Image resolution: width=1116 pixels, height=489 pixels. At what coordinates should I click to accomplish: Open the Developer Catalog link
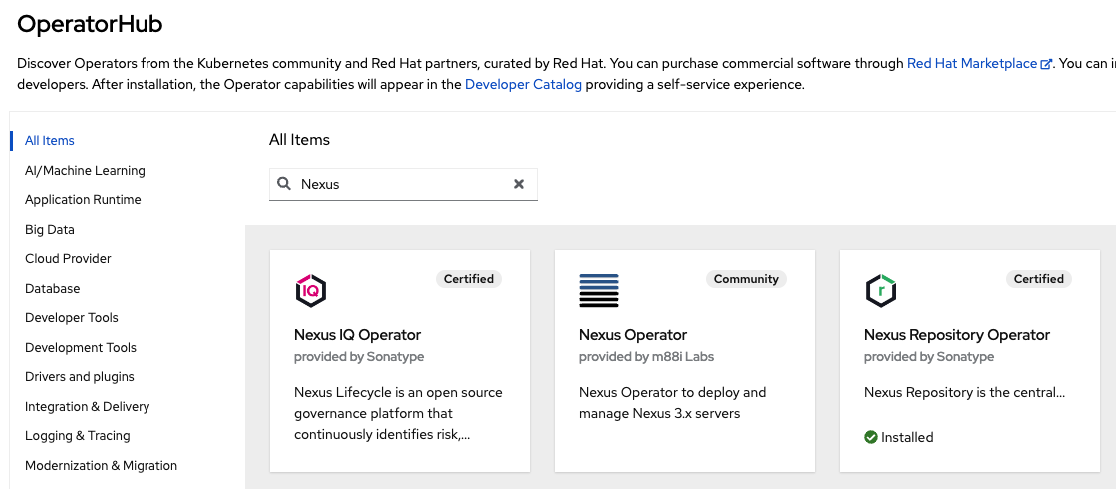(523, 85)
